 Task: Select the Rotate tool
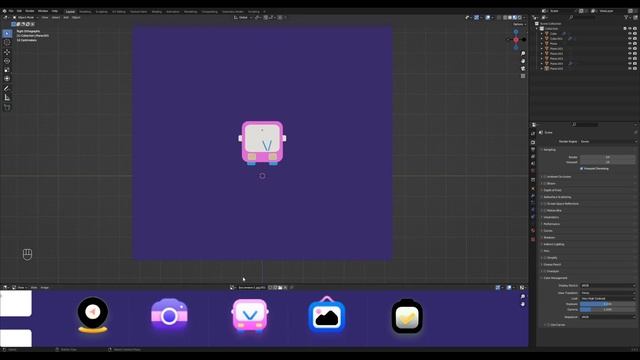7,61
